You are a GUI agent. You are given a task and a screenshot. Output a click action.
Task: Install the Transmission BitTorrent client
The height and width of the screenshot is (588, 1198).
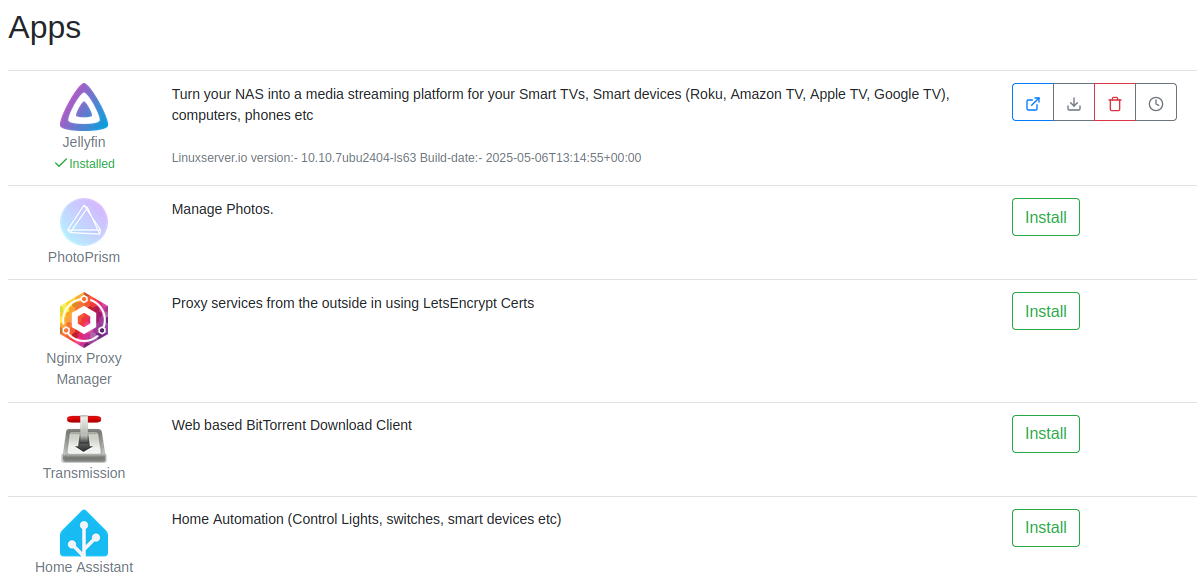pos(1046,434)
